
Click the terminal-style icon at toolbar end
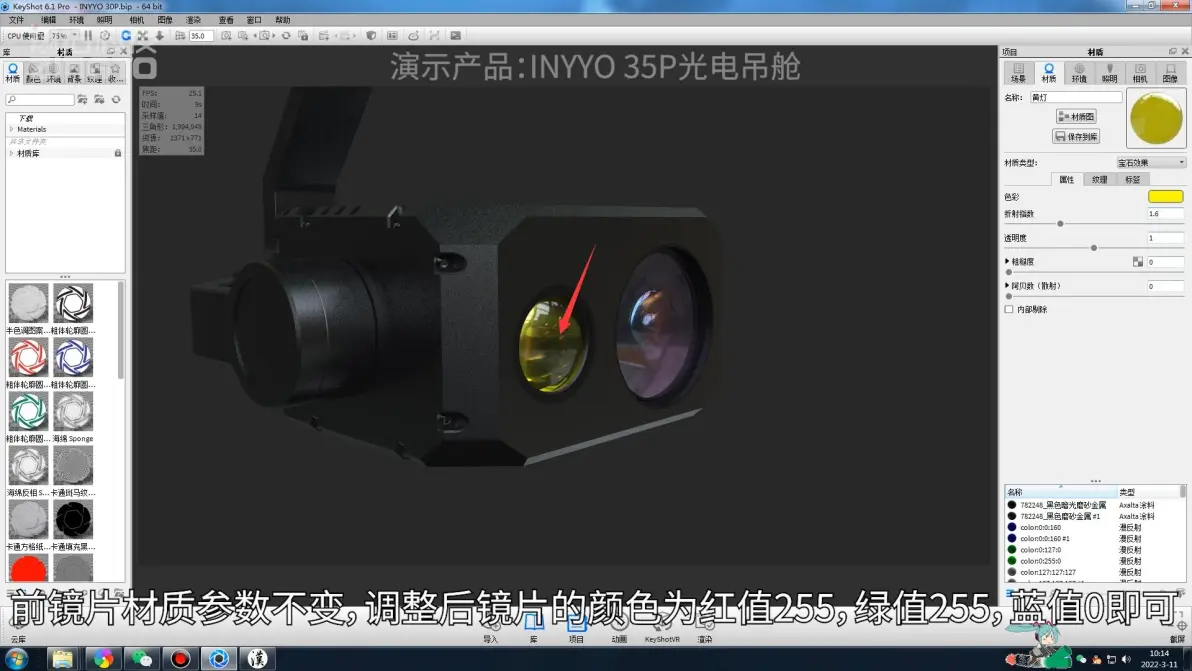(455, 36)
